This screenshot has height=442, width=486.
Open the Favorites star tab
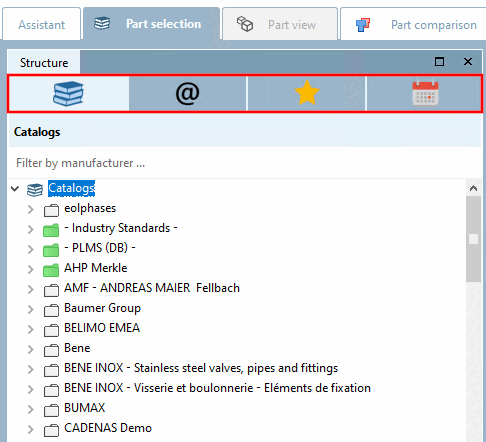point(307,94)
